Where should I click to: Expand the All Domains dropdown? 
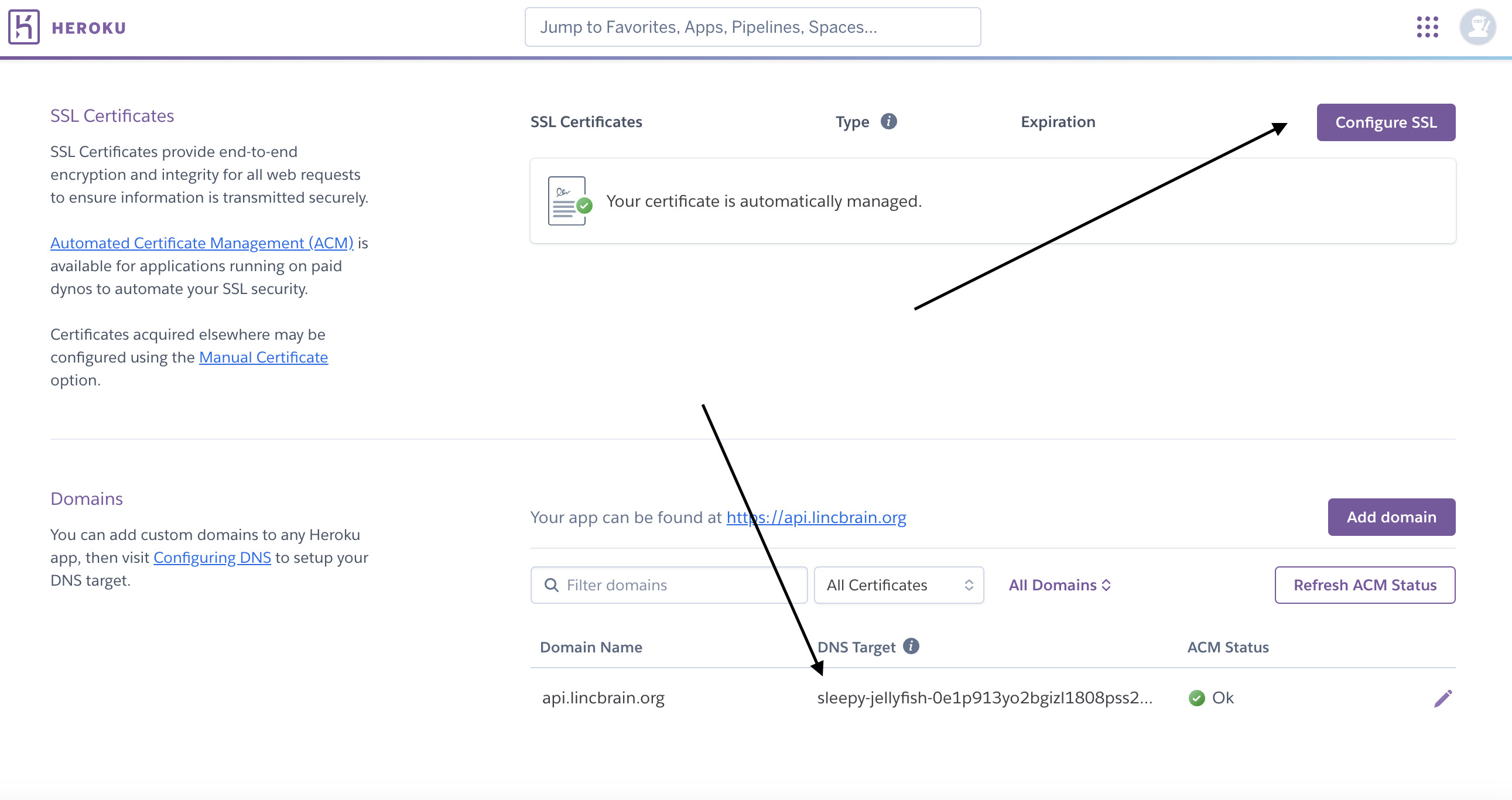point(1060,585)
